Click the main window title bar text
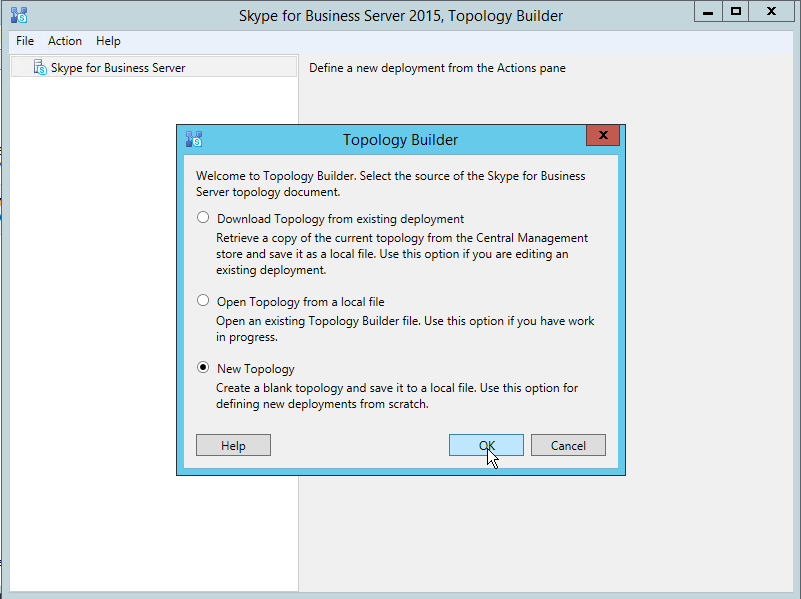 (400, 15)
